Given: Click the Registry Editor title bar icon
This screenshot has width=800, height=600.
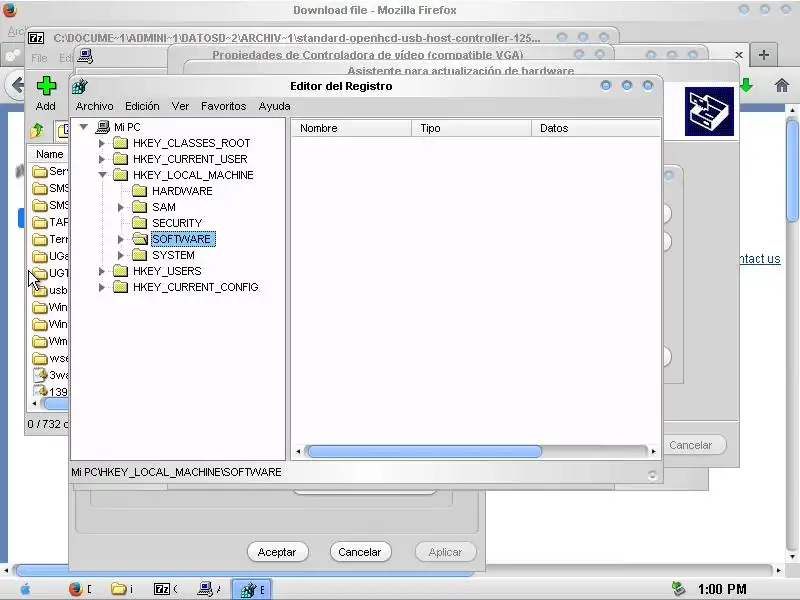Looking at the screenshot, I should pyautogui.click(x=80, y=86).
